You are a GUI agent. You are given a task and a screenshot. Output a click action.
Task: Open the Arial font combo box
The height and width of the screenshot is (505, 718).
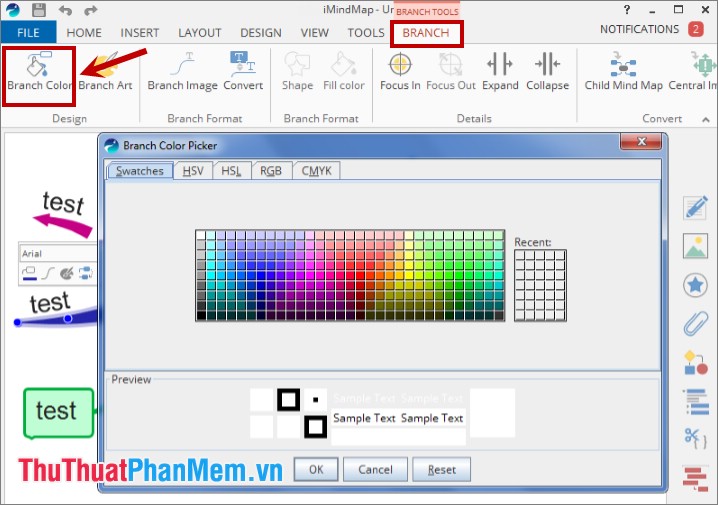point(56,254)
